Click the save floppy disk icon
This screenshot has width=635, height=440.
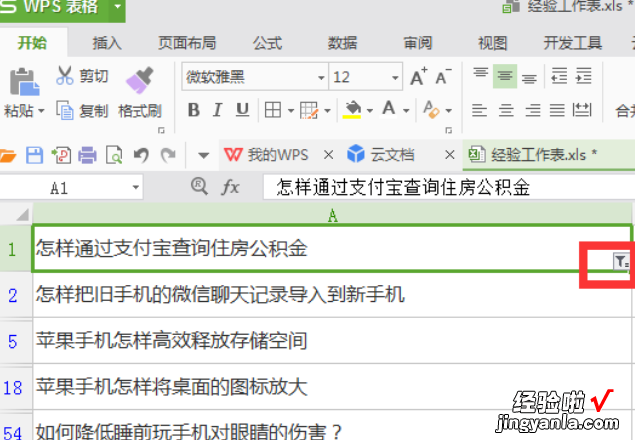coord(34,156)
